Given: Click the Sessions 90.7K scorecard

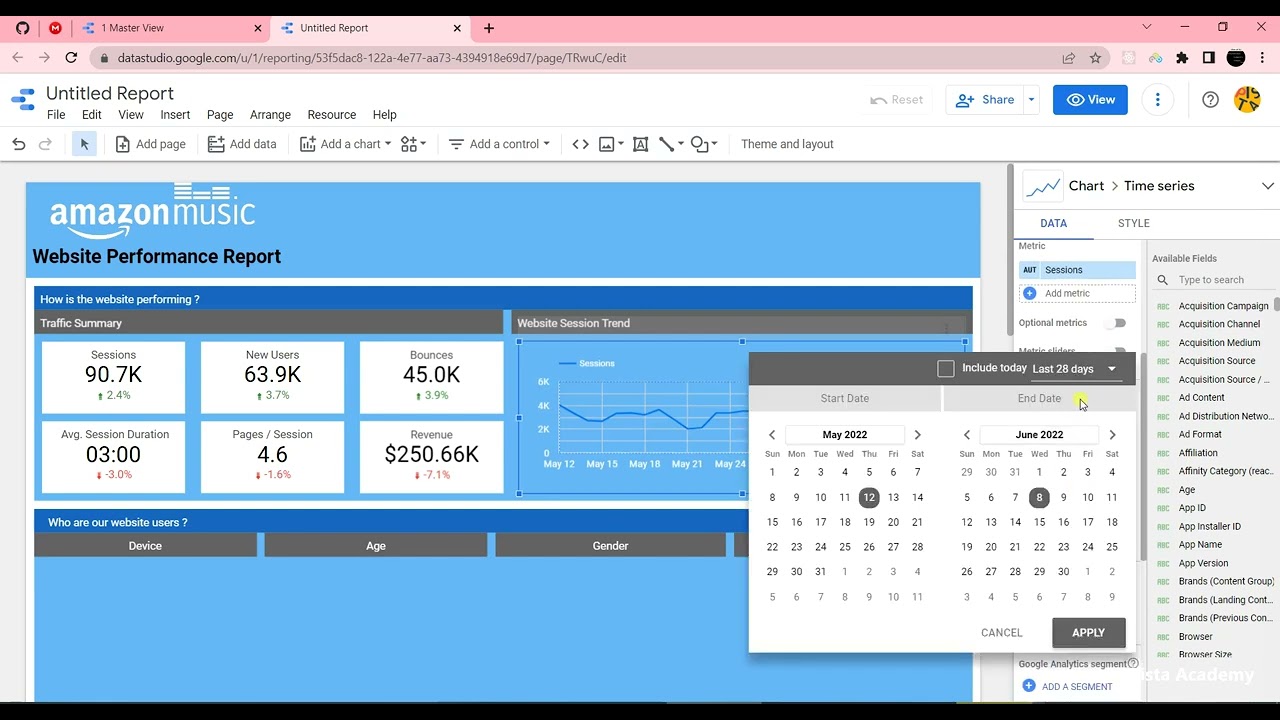Looking at the screenshot, I should 113,378.
